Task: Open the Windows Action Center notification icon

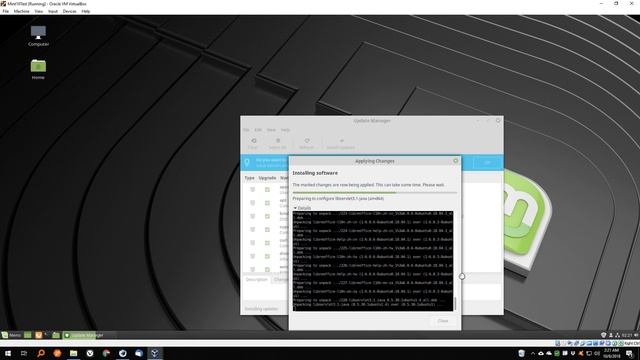Action: (630, 353)
